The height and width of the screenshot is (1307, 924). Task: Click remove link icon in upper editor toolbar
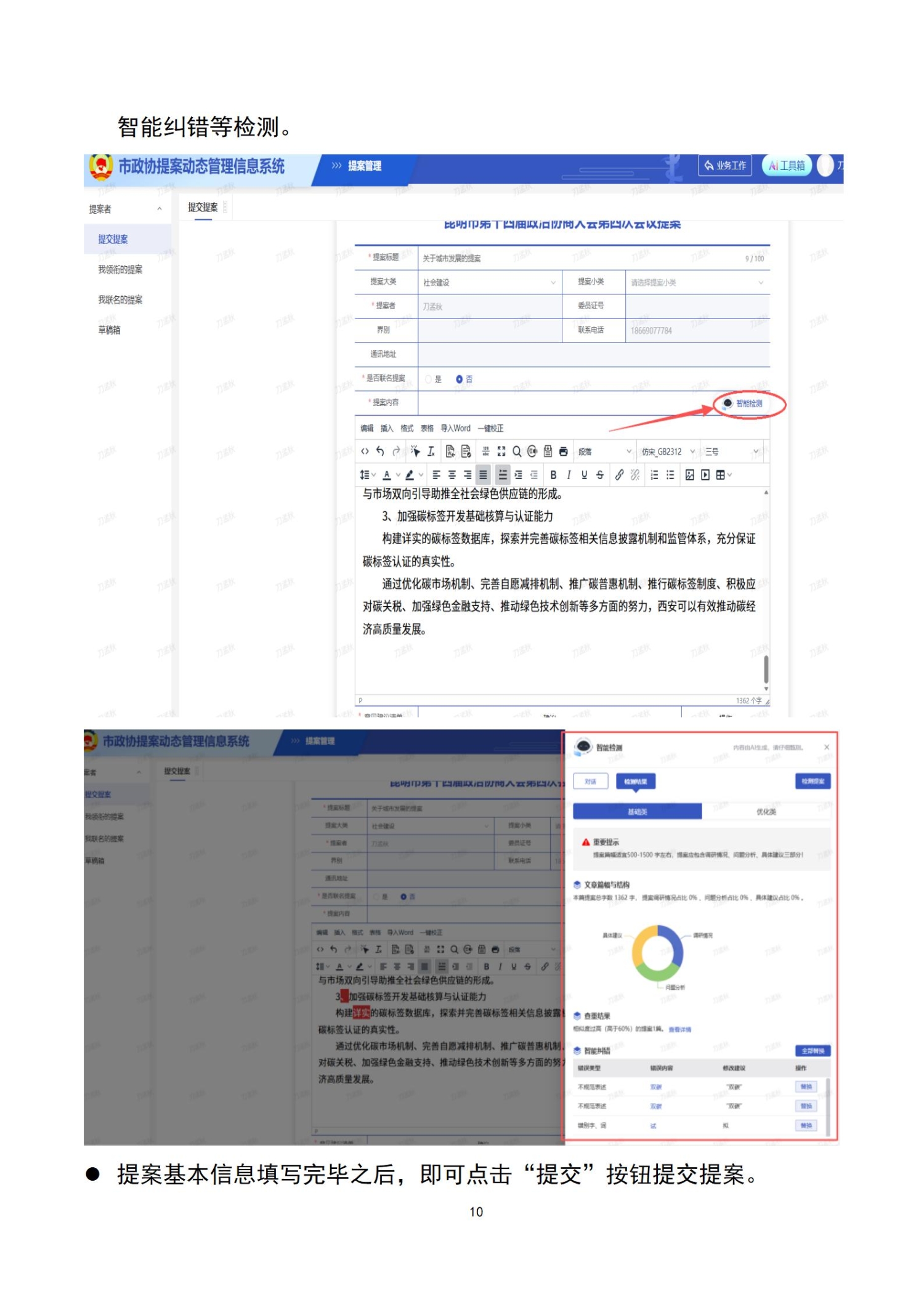pos(635,475)
